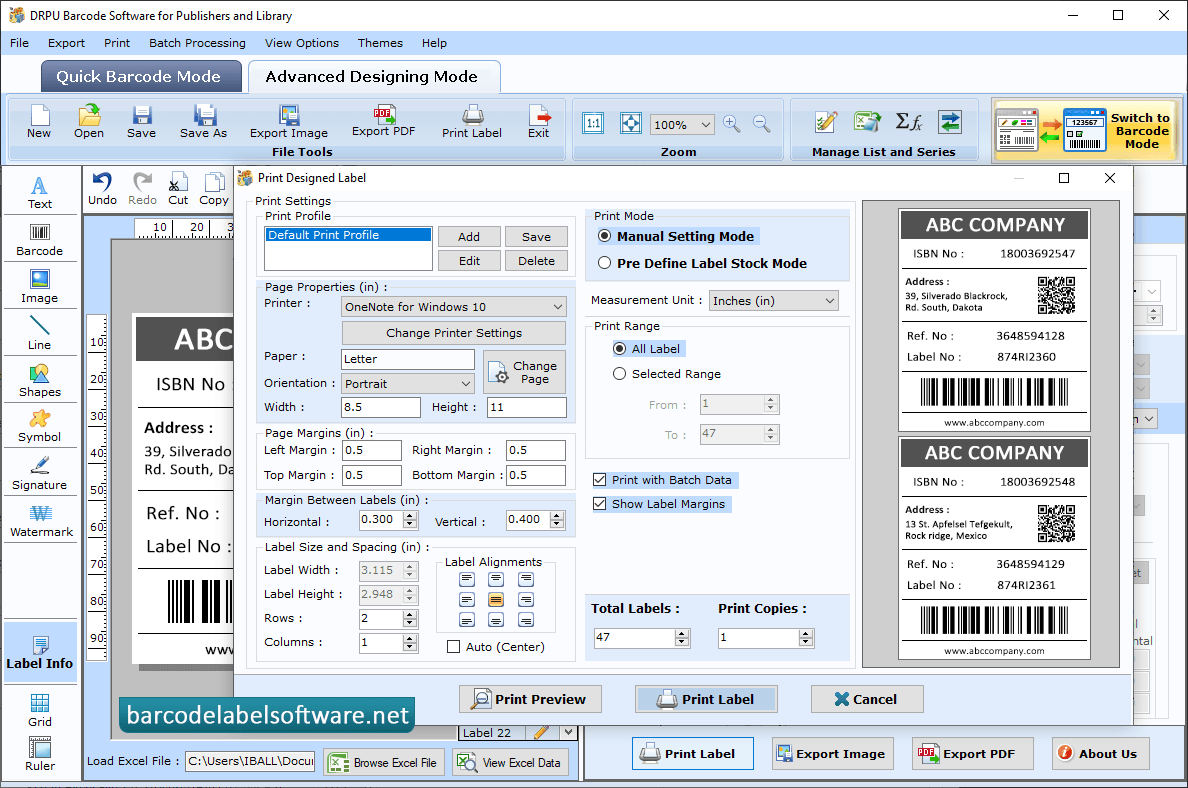1188x788 pixels.
Task: Enable Auto (Center) alignment checkbox
Action: point(453,646)
